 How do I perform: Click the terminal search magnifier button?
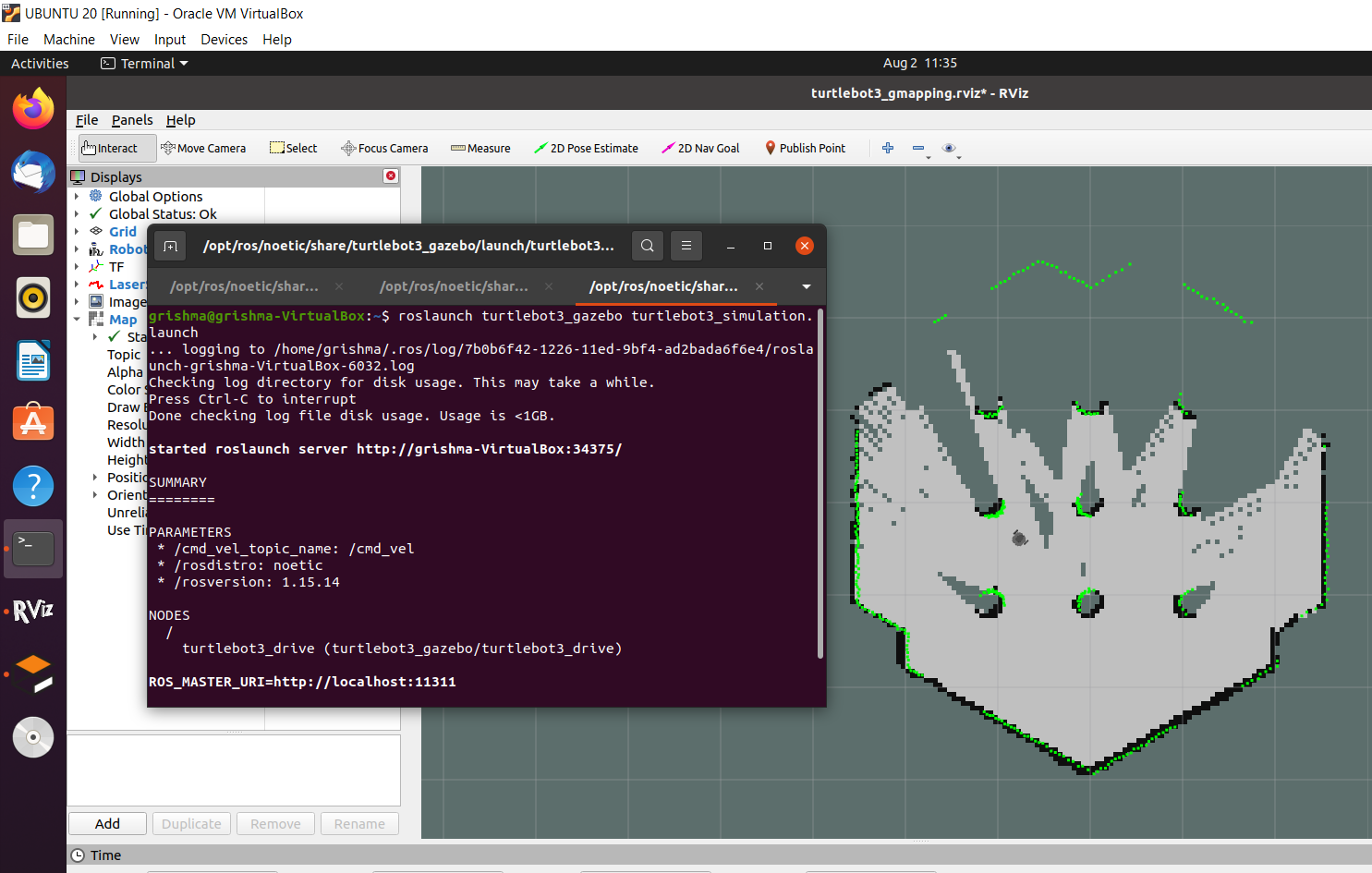click(648, 246)
